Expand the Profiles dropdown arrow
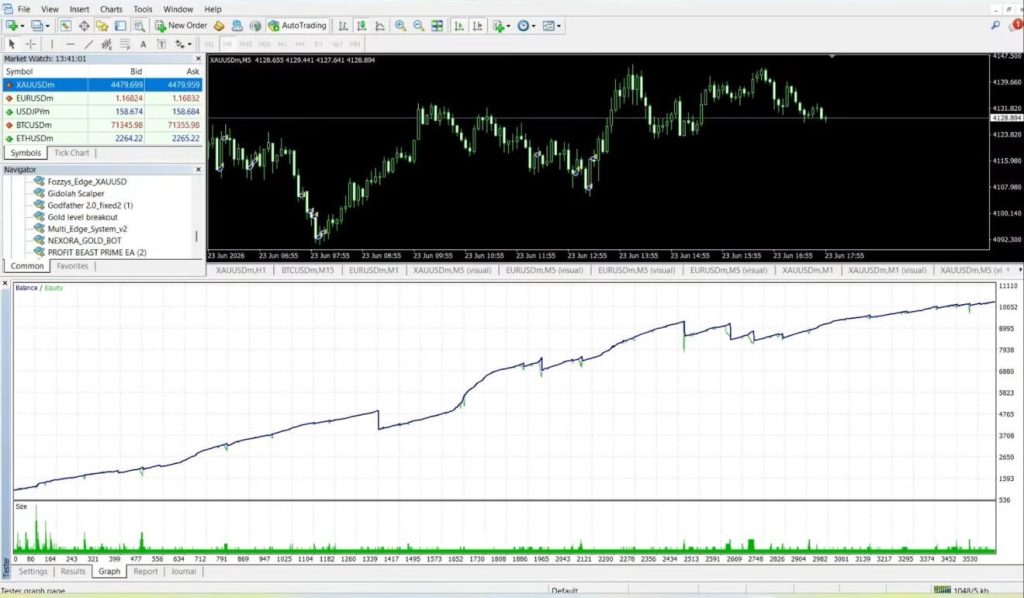The height and width of the screenshot is (598, 1024). (x=48, y=26)
